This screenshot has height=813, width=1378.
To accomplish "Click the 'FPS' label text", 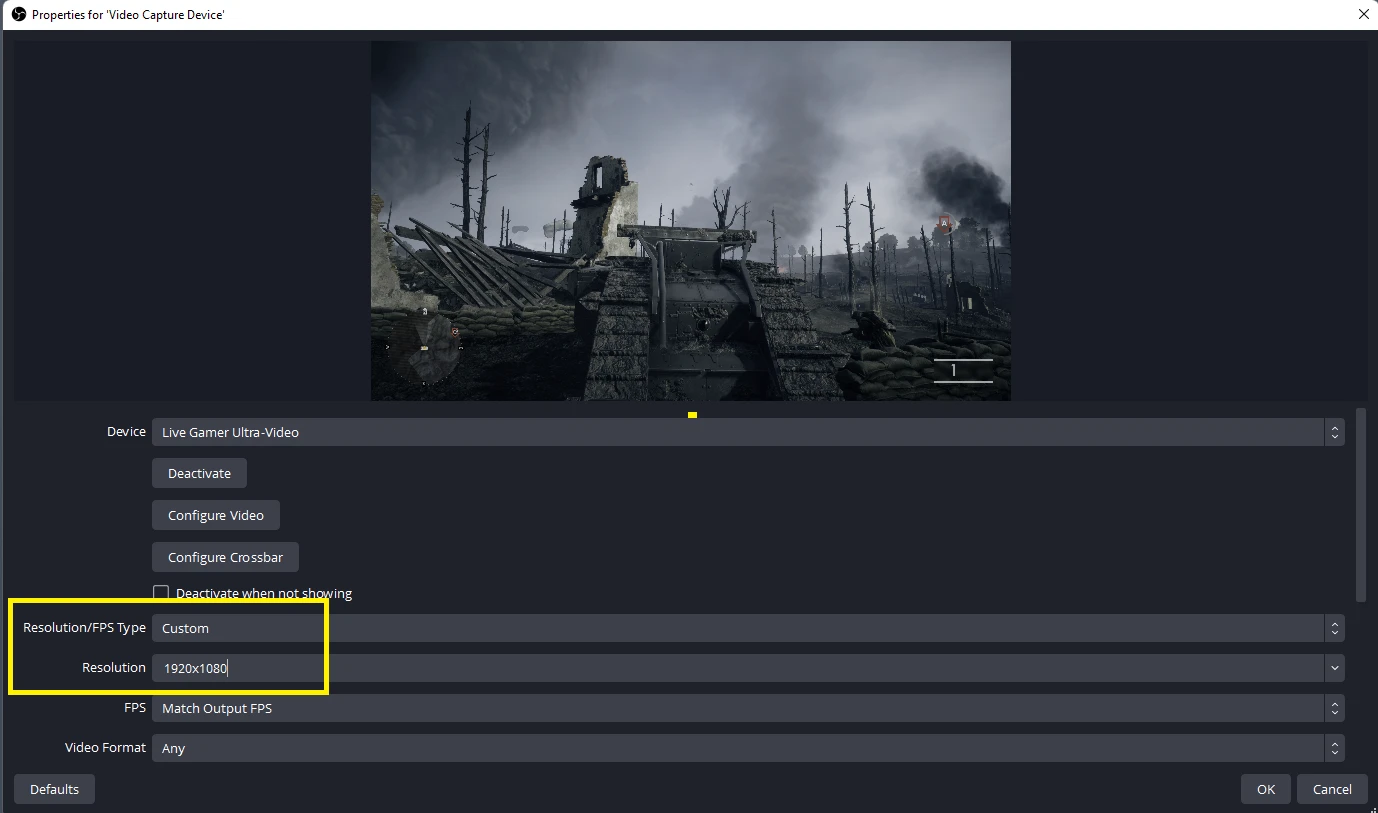I will 135,707.
